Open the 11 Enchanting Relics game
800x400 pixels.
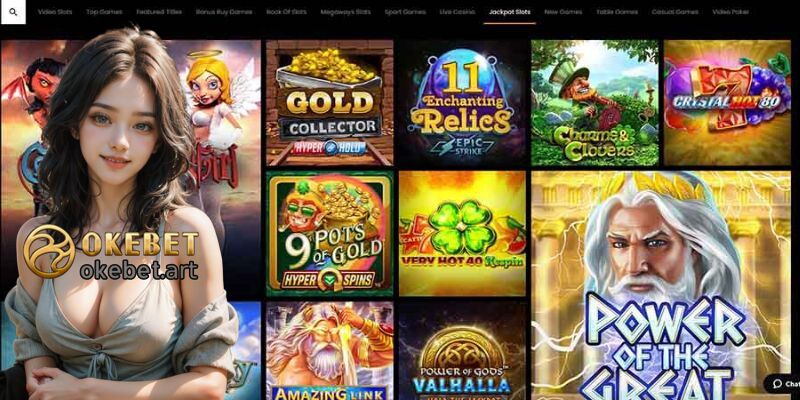(x=462, y=103)
